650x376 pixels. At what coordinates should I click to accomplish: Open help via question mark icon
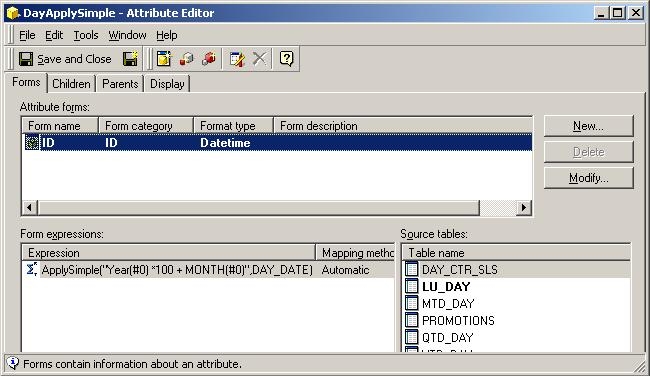tap(286, 59)
